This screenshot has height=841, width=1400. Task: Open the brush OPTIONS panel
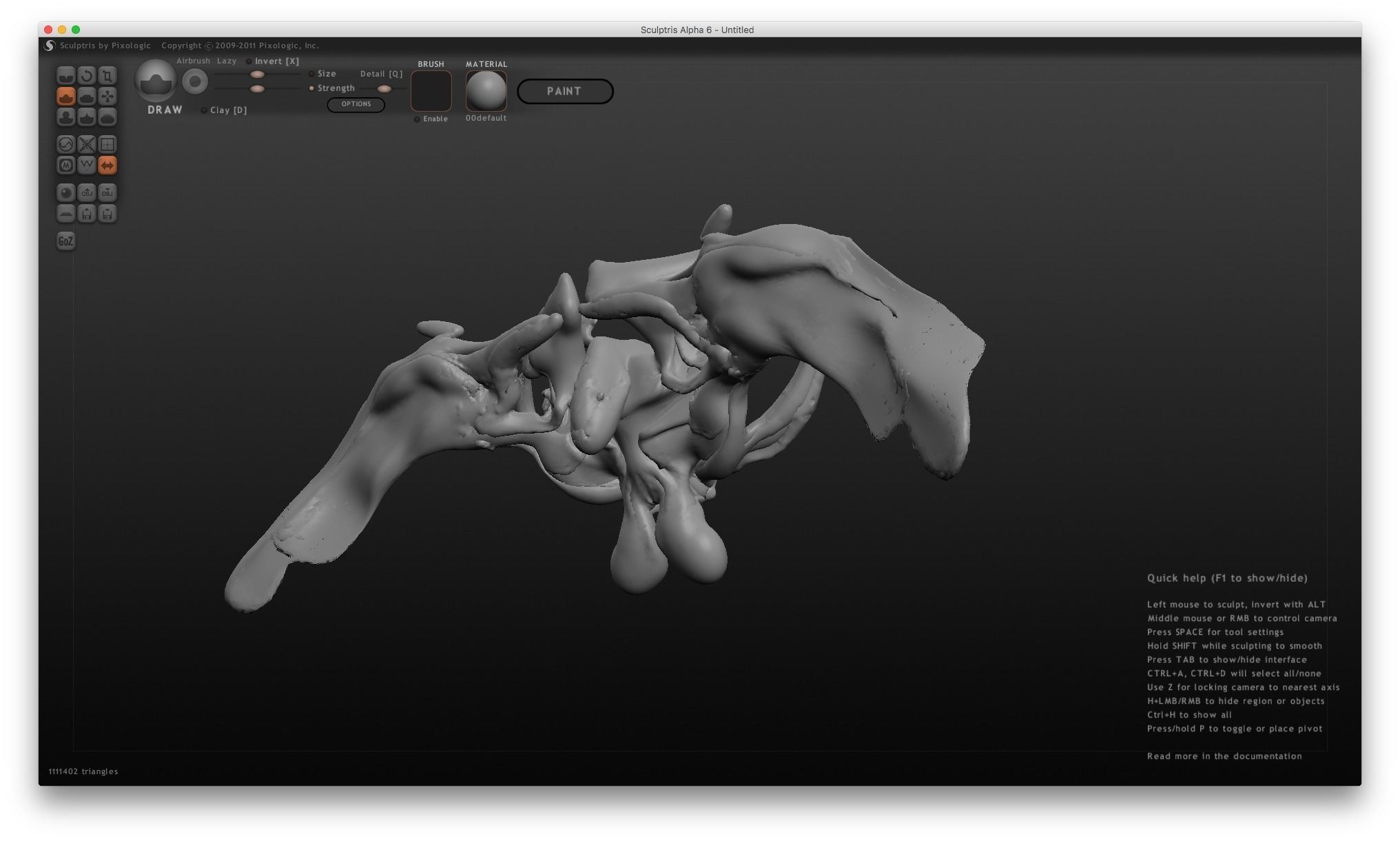click(x=356, y=104)
